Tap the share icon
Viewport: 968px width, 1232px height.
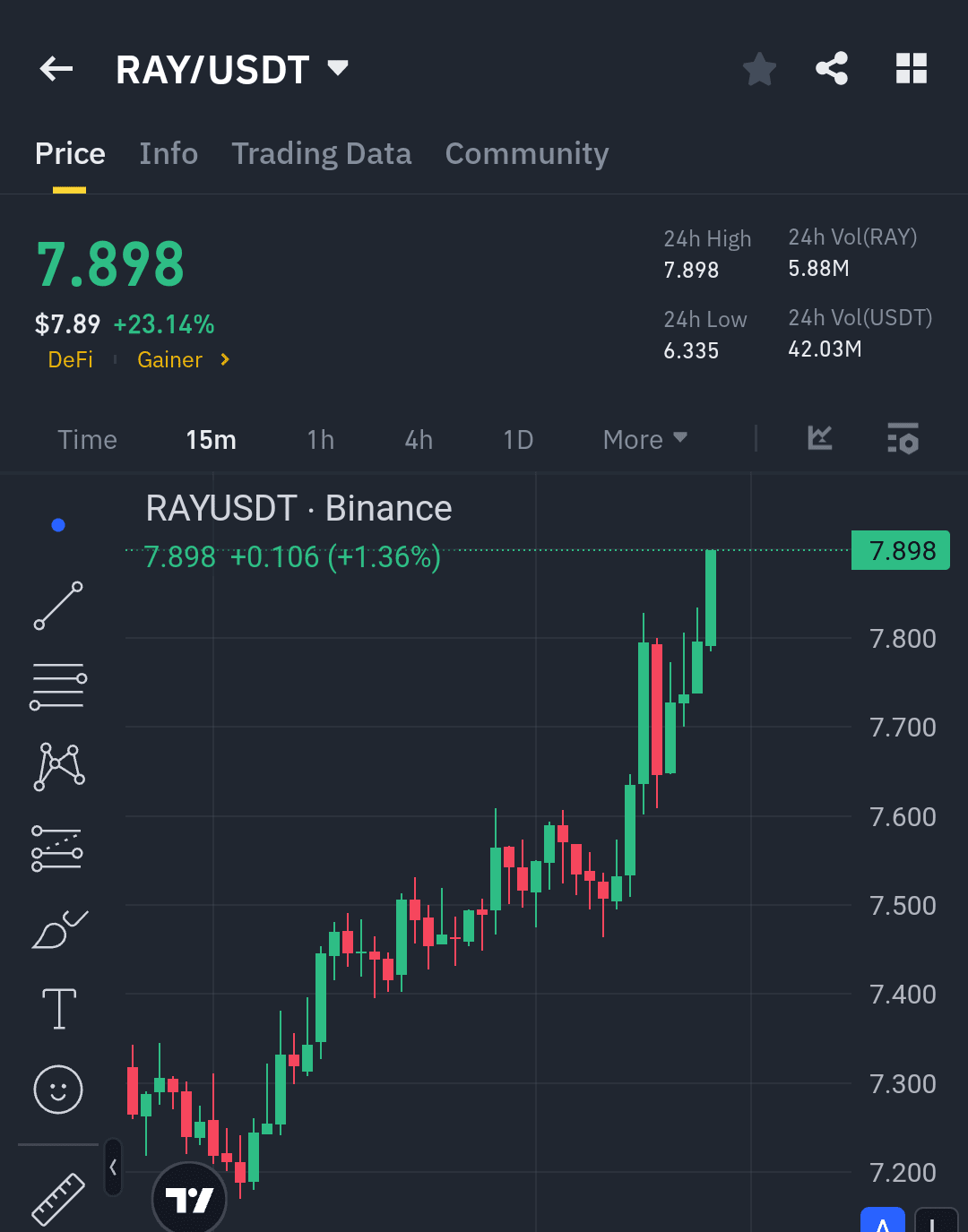832,69
